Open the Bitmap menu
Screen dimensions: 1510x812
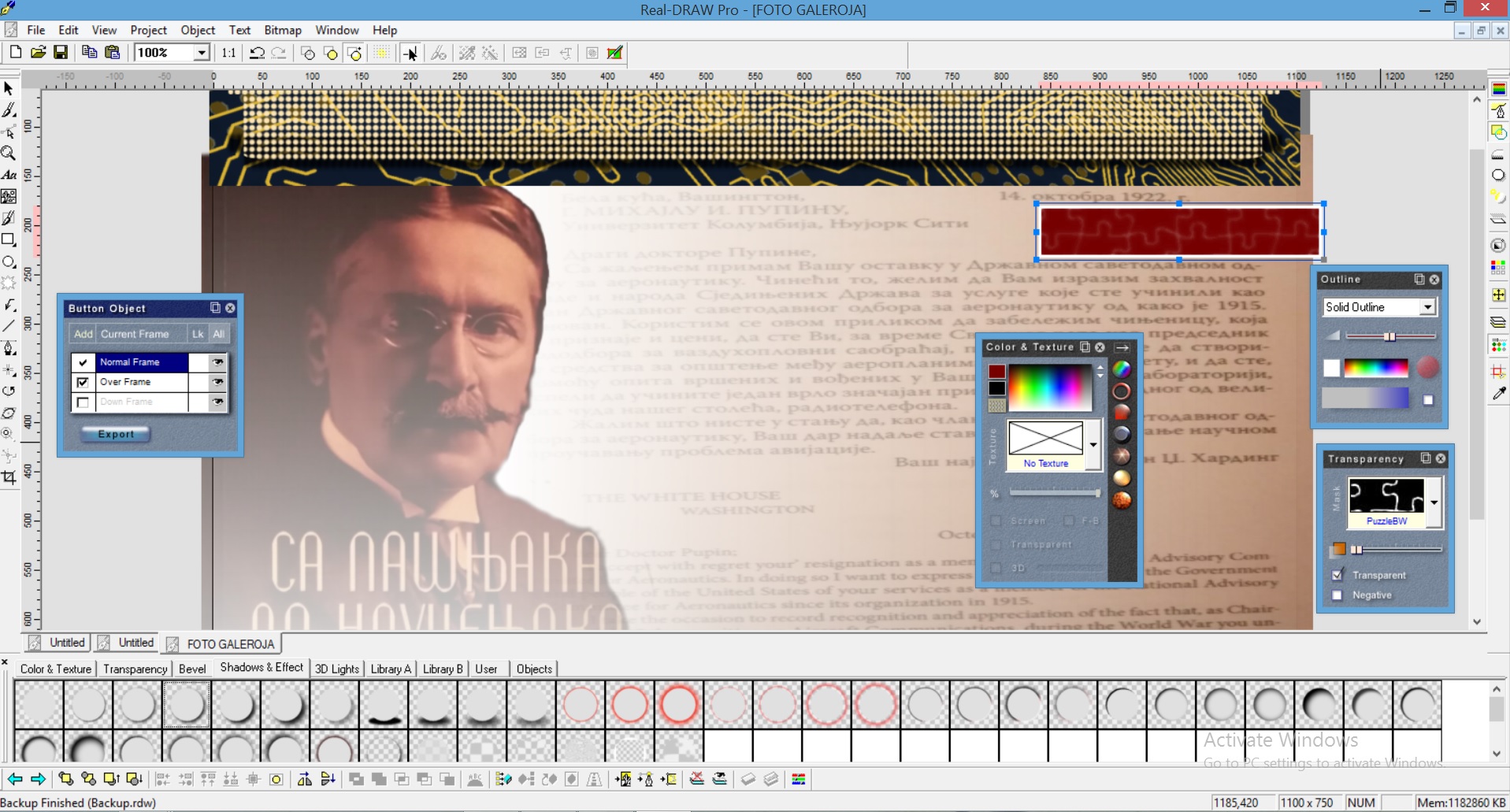coord(282,30)
